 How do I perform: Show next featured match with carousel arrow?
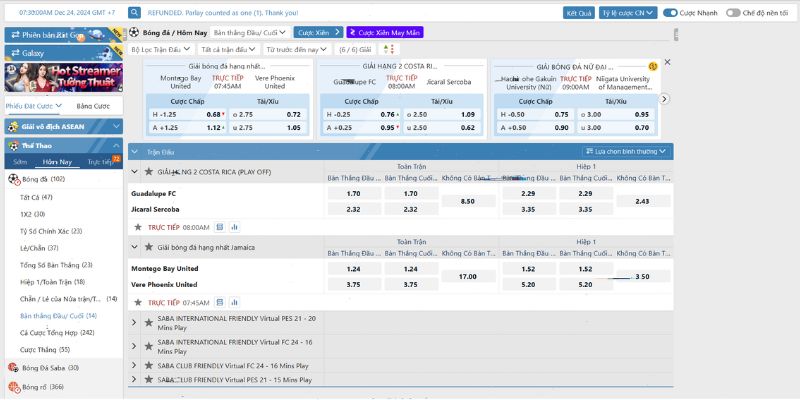click(x=664, y=99)
